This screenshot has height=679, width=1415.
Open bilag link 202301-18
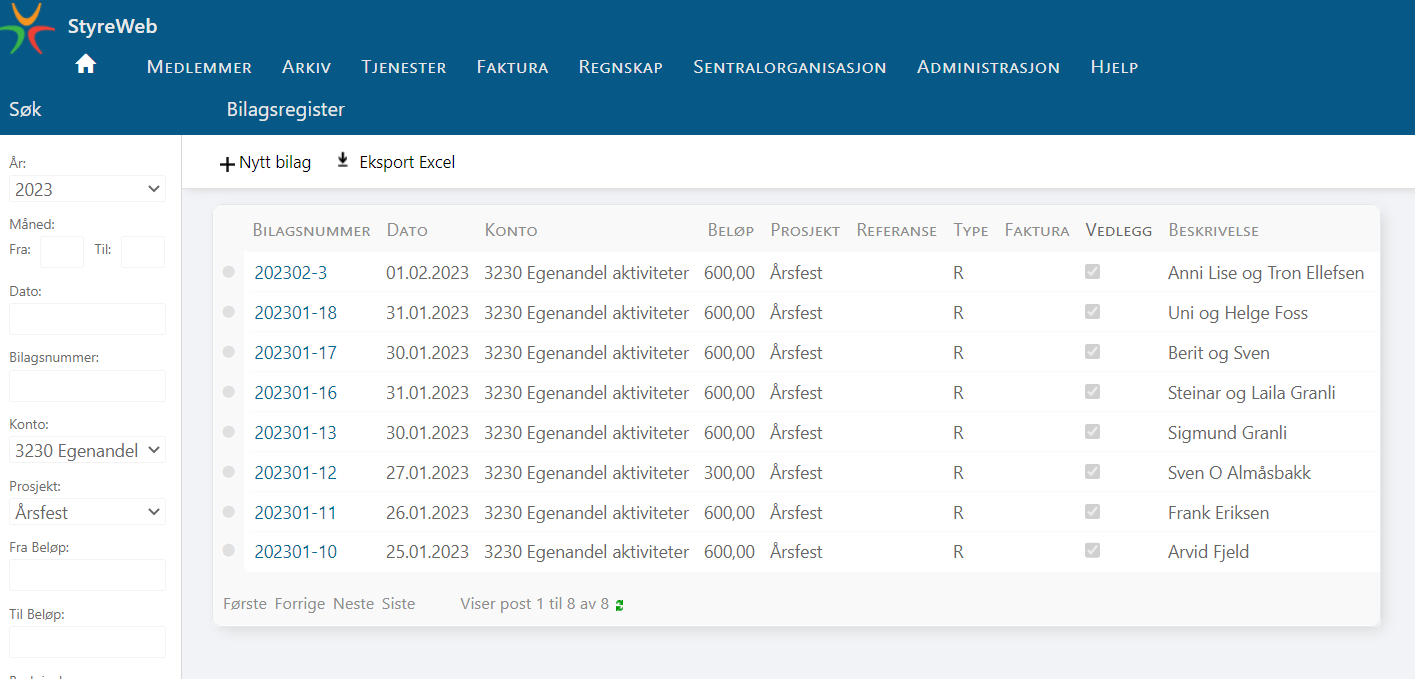(x=295, y=313)
